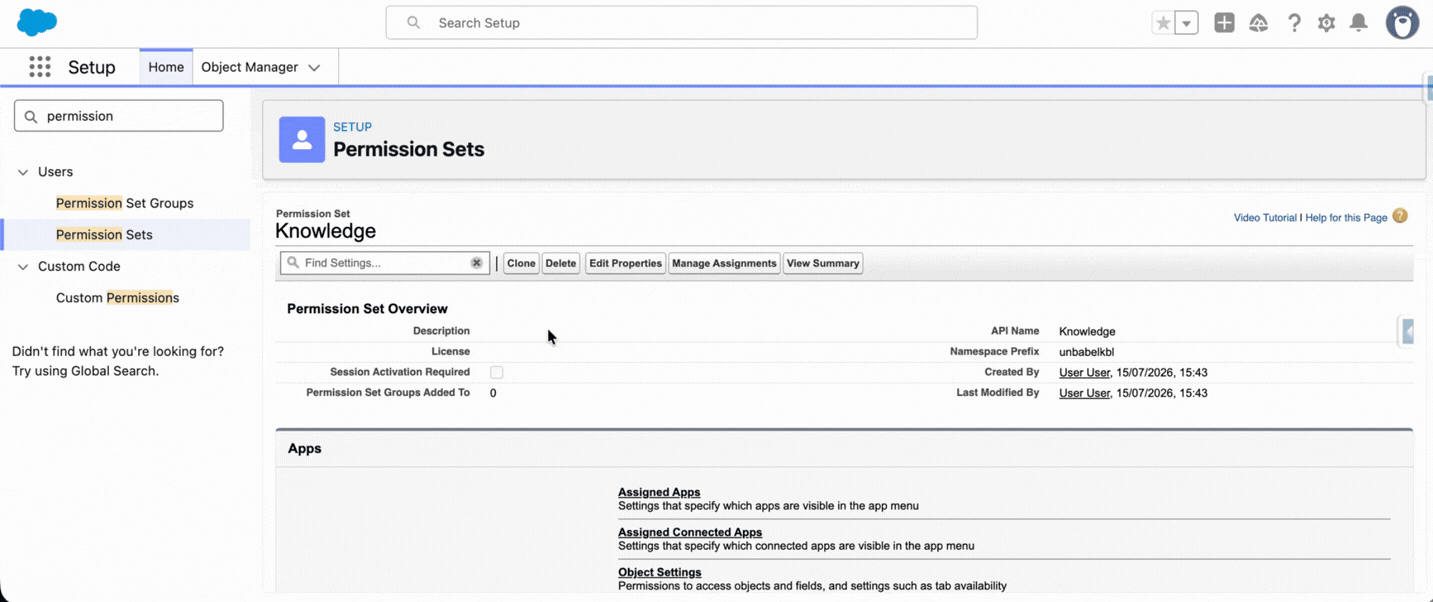Click the Apps section heading
1433x602 pixels.
(305, 449)
